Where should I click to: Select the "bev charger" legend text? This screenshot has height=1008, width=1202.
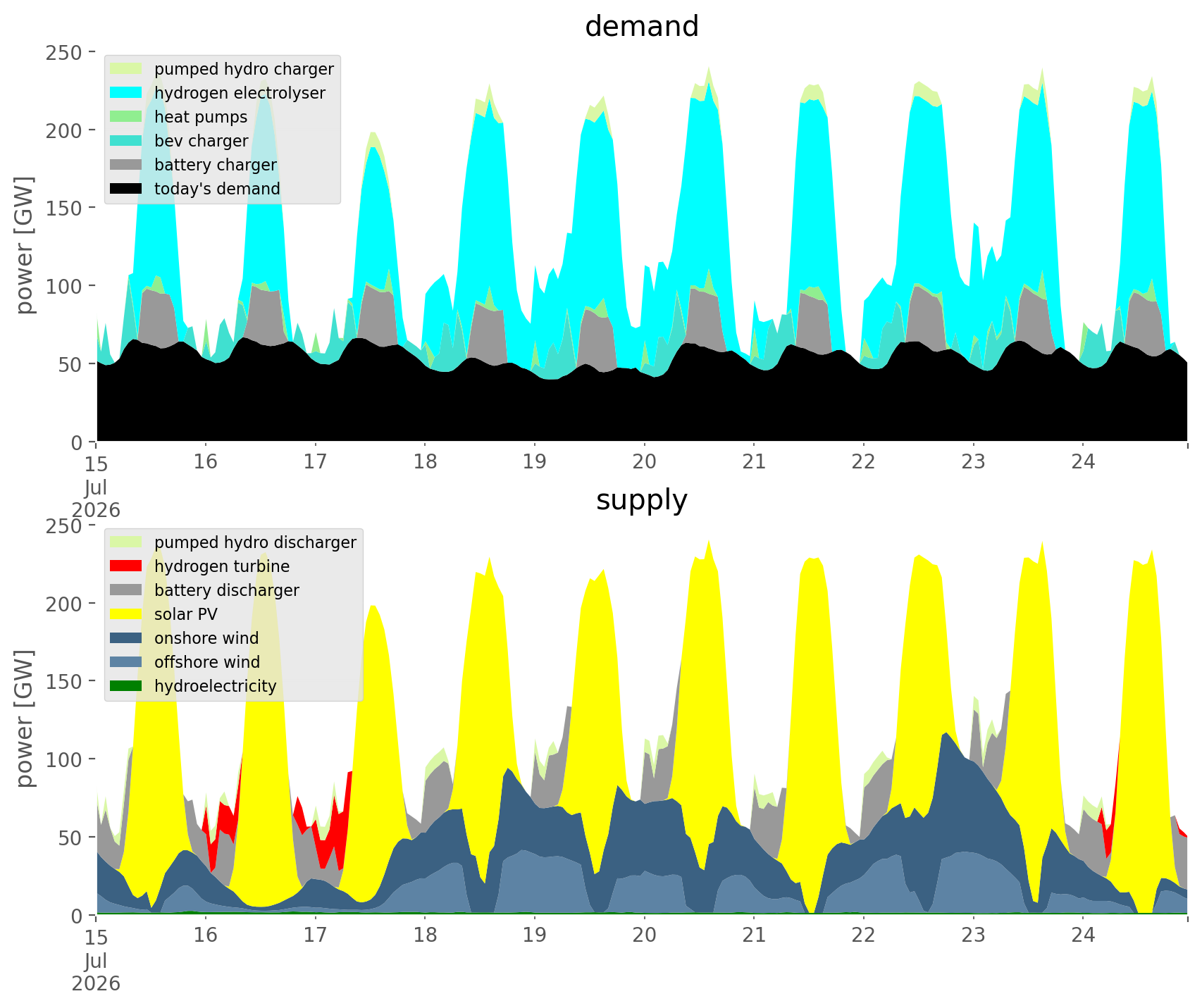tap(202, 142)
